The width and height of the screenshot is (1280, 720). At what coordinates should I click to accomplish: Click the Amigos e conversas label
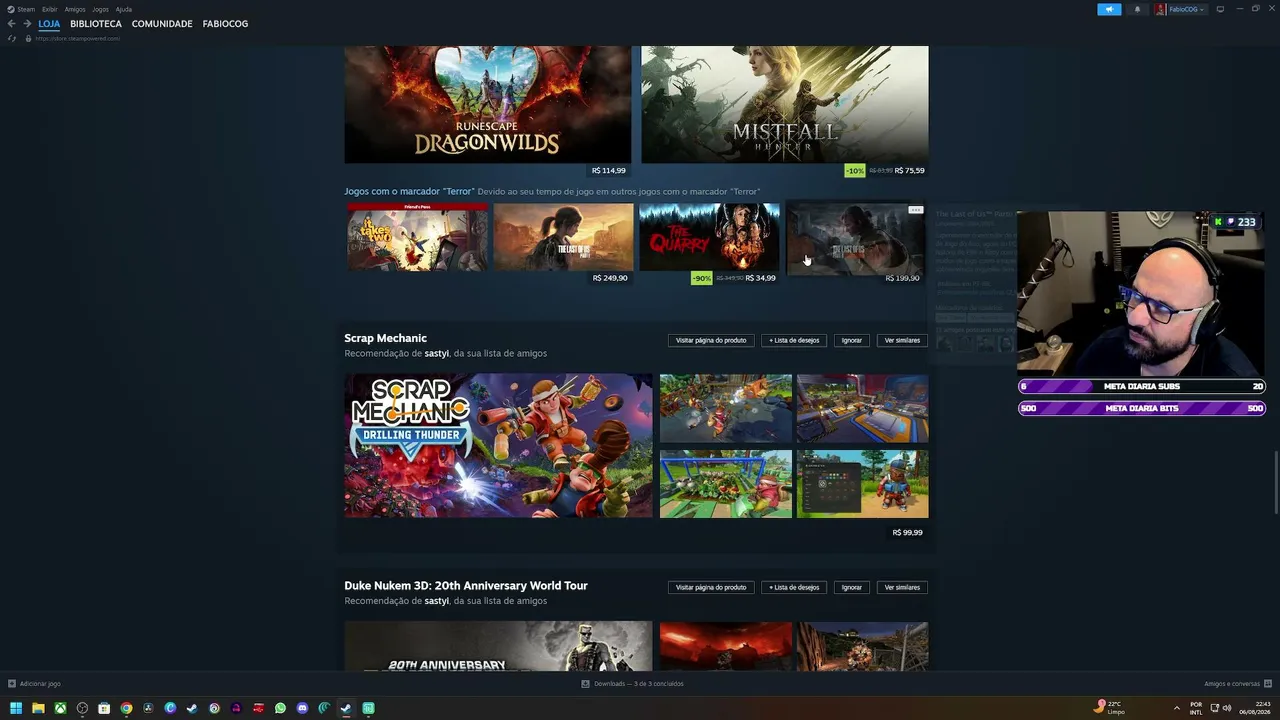[1232, 684]
